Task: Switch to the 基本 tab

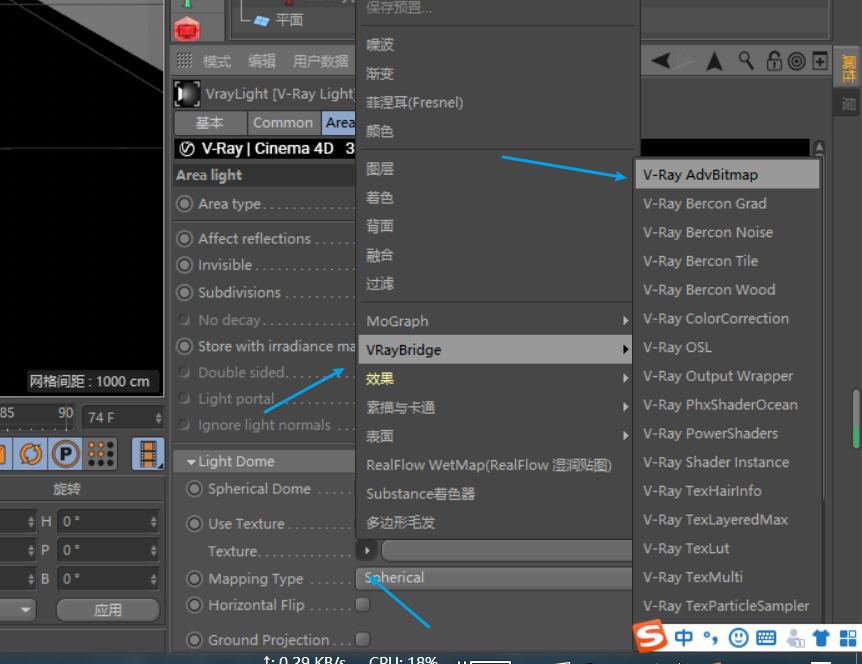Action: (210, 123)
